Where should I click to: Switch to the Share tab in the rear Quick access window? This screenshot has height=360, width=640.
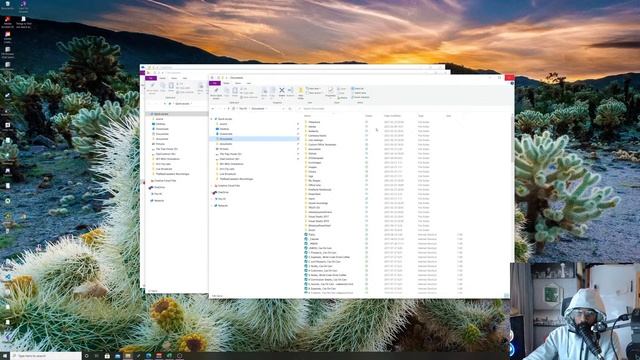tap(174, 78)
